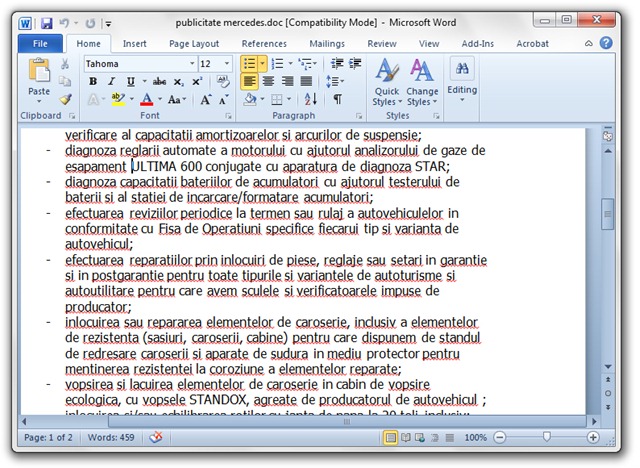Open the File tab

pos(40,44)
